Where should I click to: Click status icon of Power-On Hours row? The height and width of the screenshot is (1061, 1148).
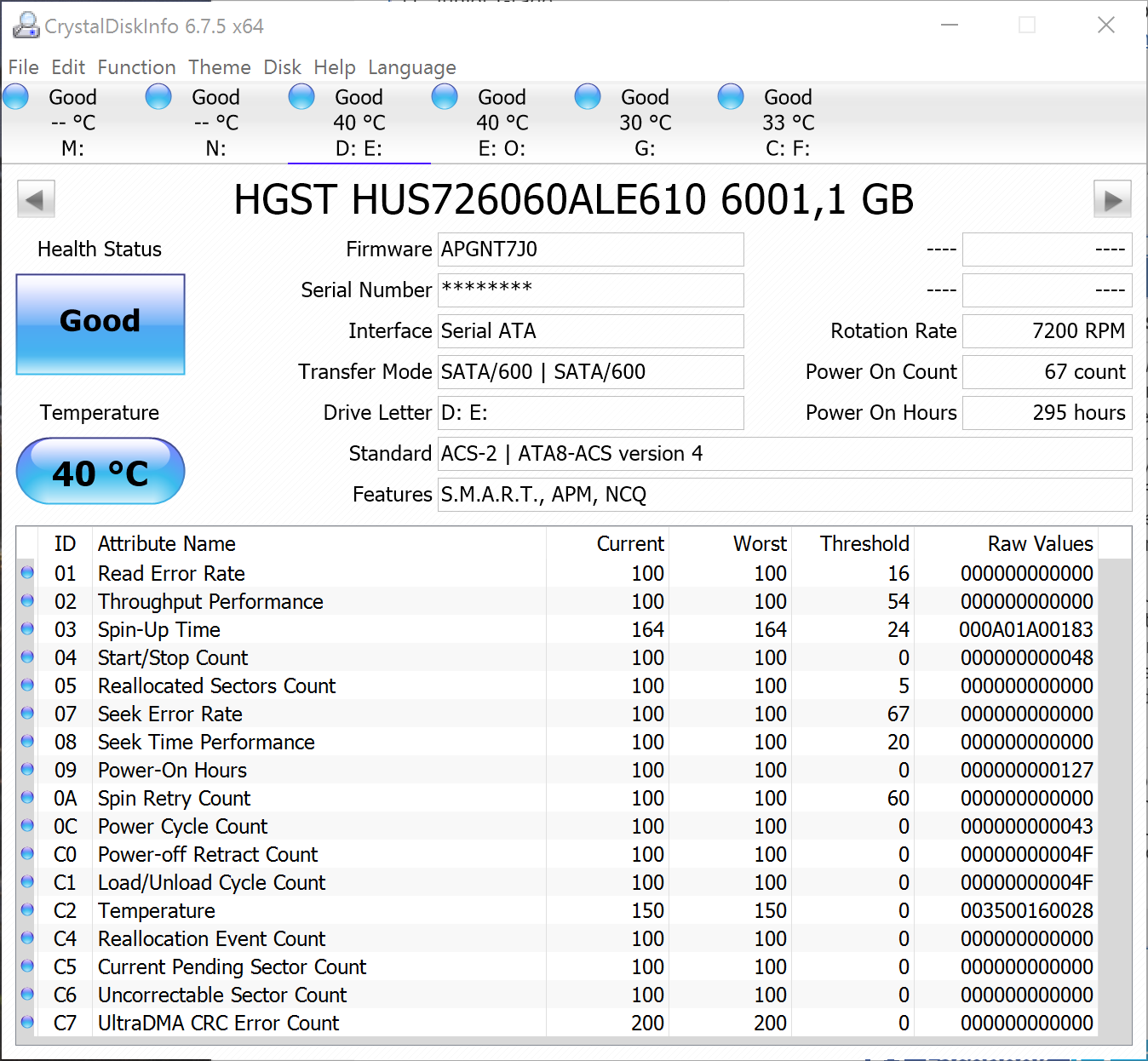[27, 770]
